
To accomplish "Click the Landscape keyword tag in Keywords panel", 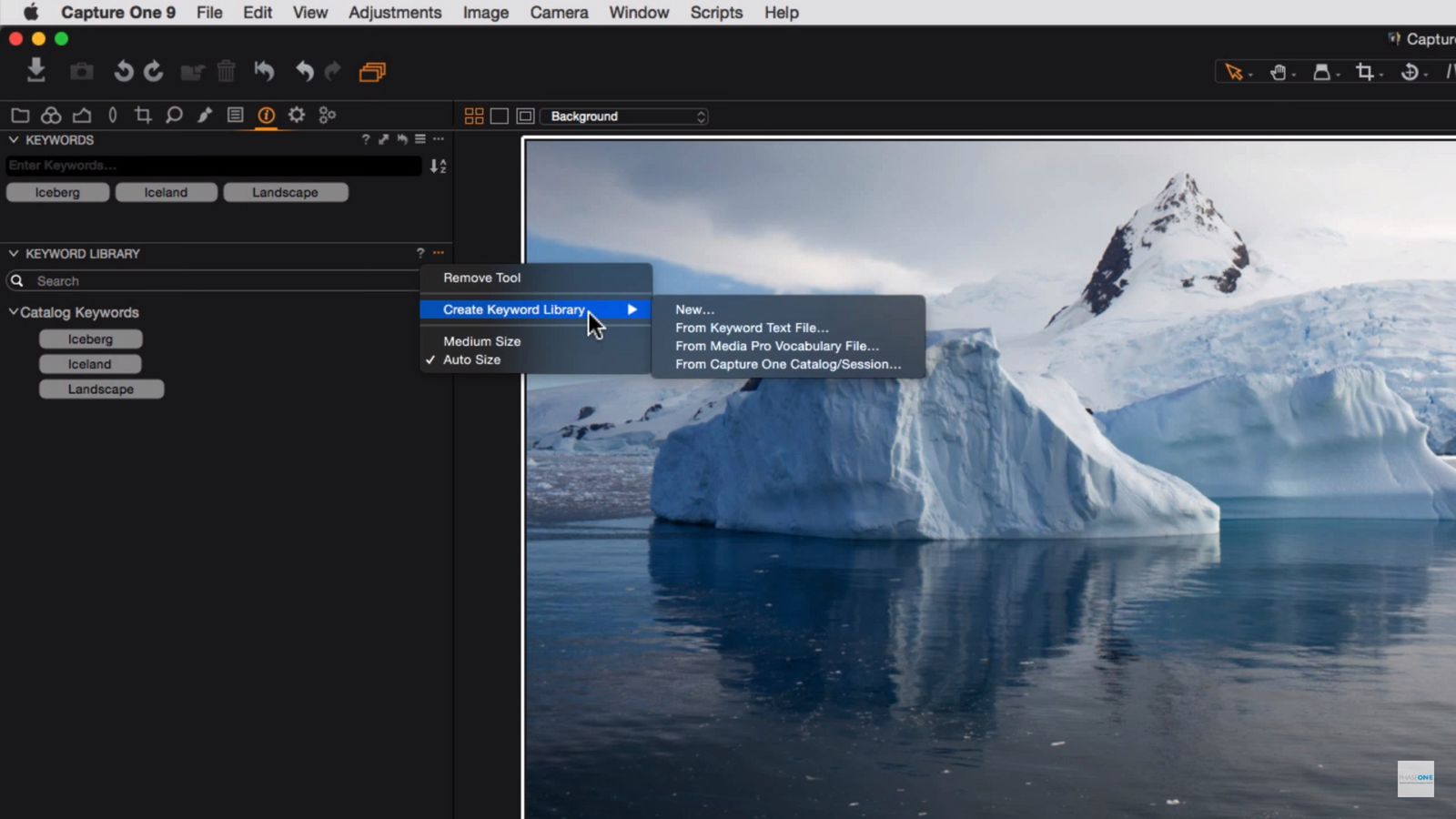I will click(x=286, y=192).
